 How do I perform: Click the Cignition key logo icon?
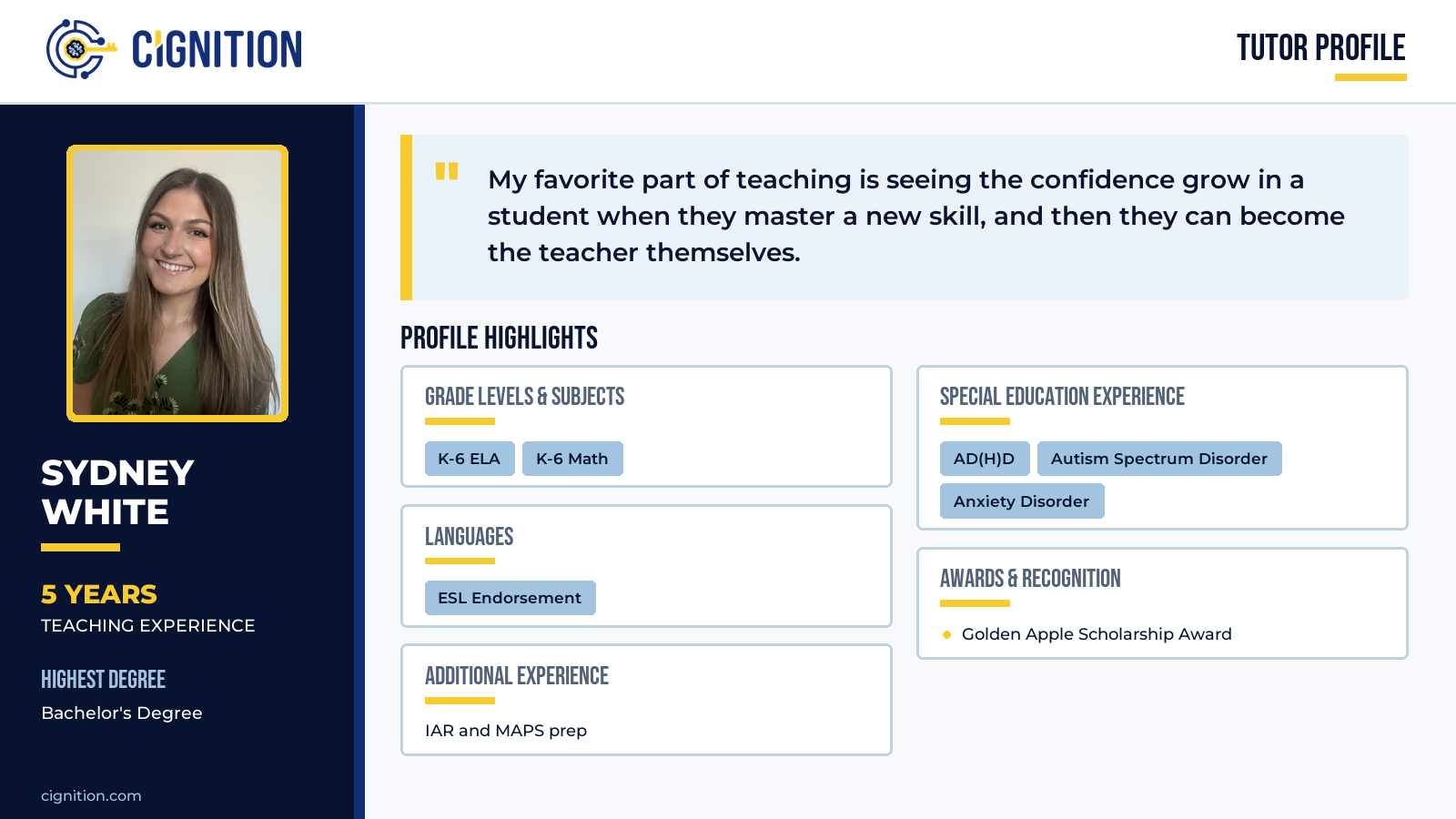click(x=81, y=49)
